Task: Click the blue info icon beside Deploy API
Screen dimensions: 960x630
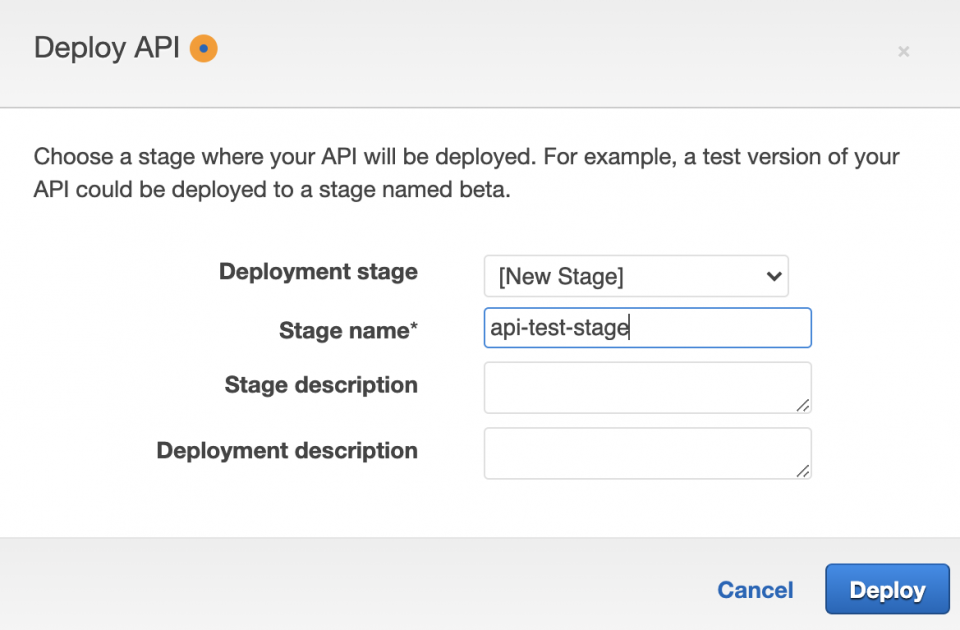Action: [x=203, y=47]
